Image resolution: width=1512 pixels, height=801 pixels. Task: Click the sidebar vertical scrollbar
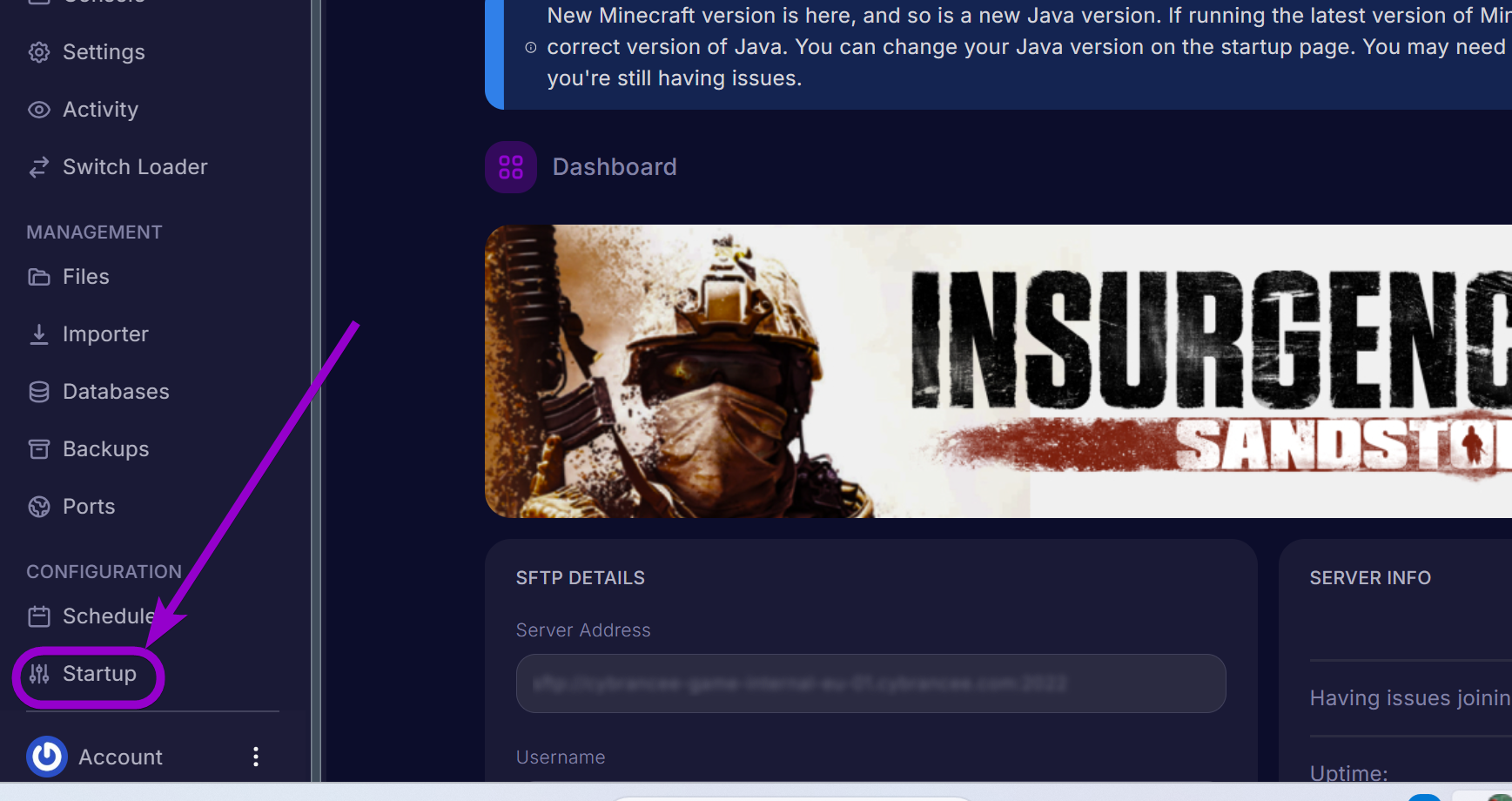pos(316,391)
